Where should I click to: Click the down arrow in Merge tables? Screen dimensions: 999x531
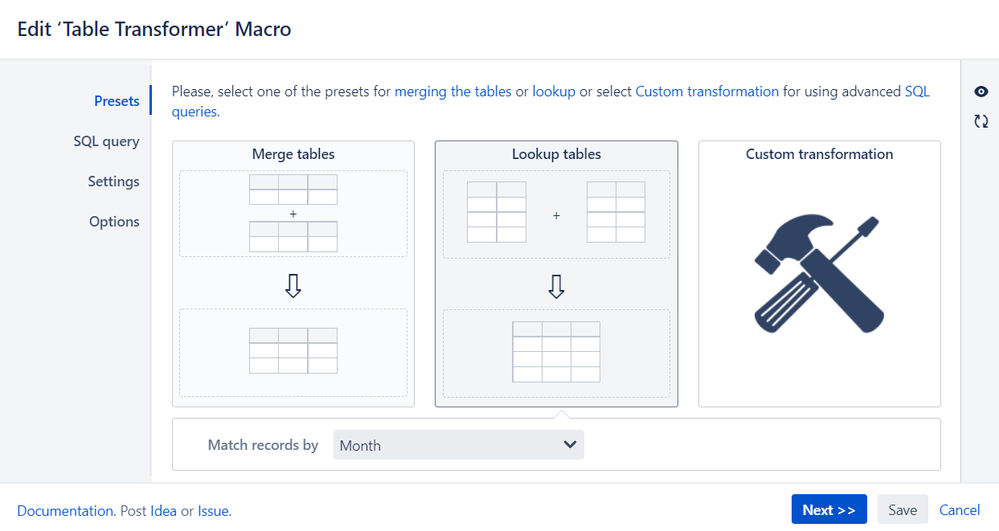click(x=293, y=287)
